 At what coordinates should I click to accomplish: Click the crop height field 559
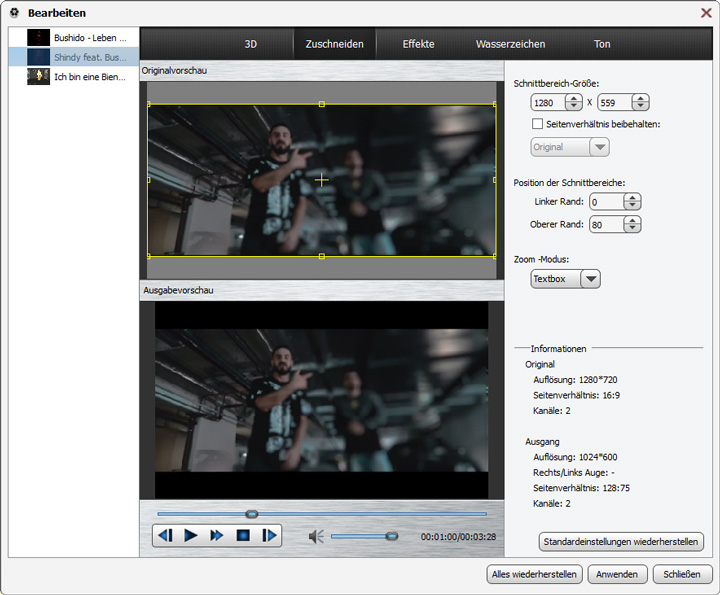coord(615,102)
